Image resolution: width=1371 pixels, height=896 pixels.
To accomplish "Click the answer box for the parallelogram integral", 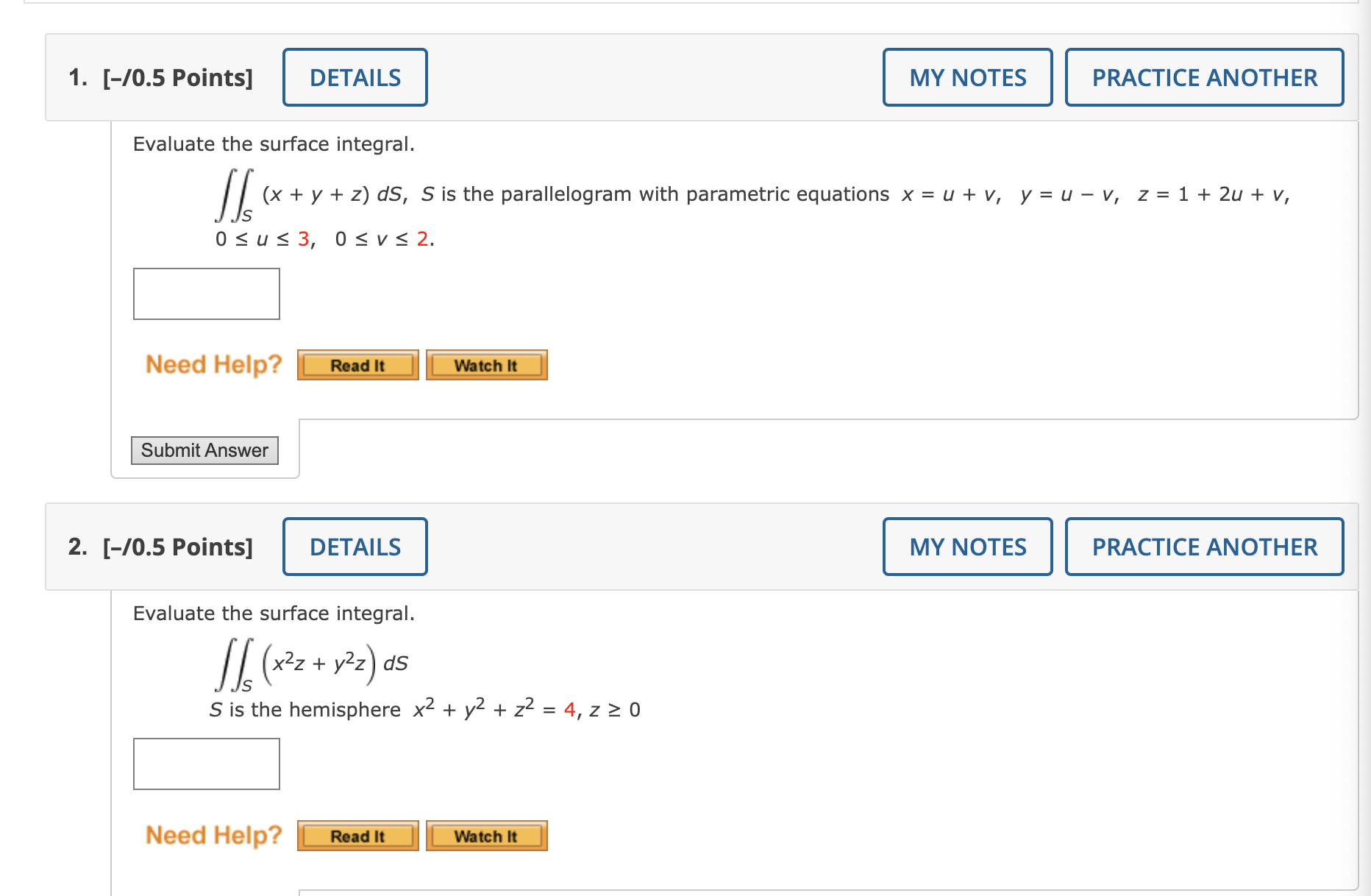I will [x=207, y=294].
